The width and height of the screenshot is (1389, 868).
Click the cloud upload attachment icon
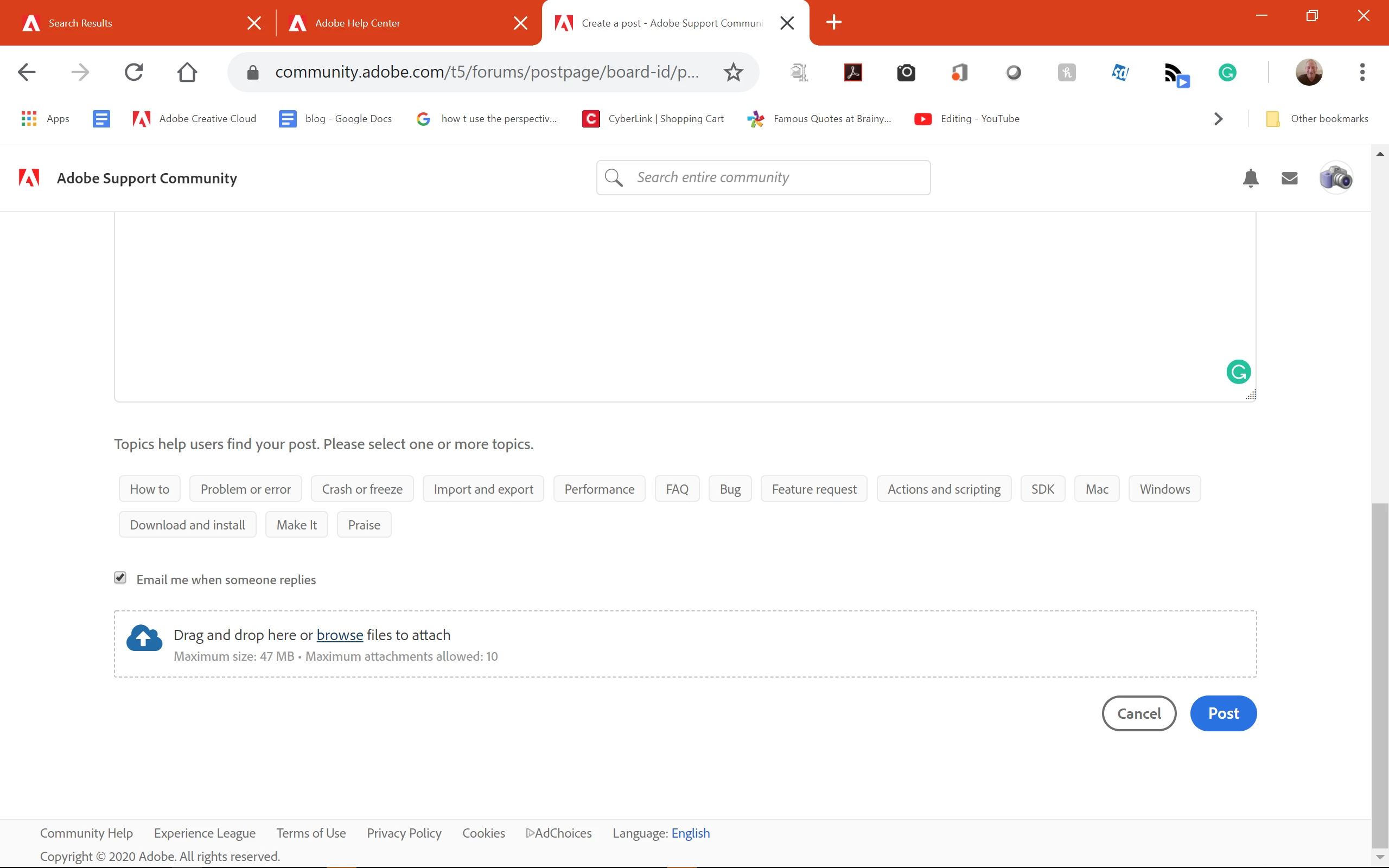coord(144,639)
